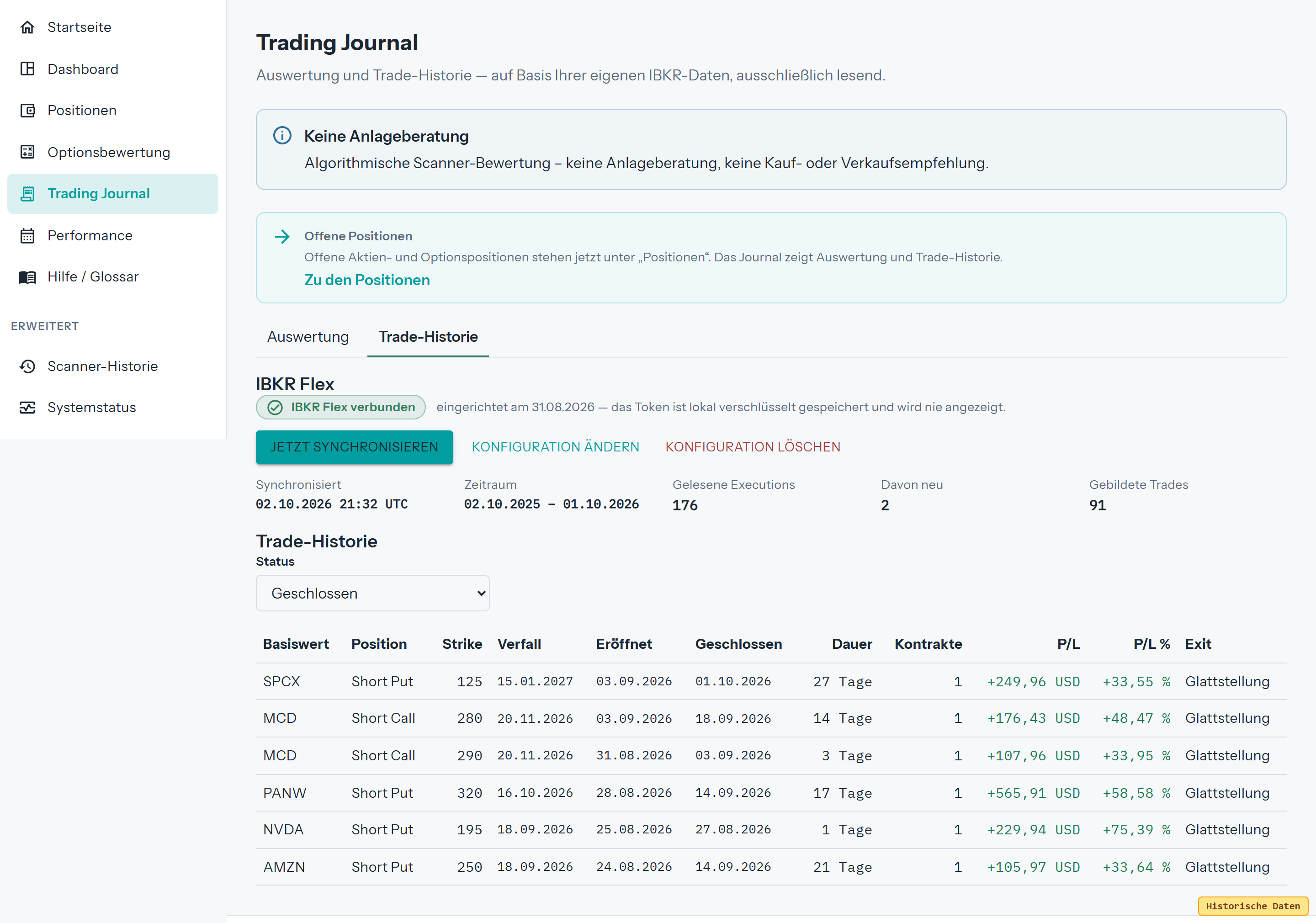
Task: Click Jetzt synchronisieren button
Action: [x=354, y=446]
